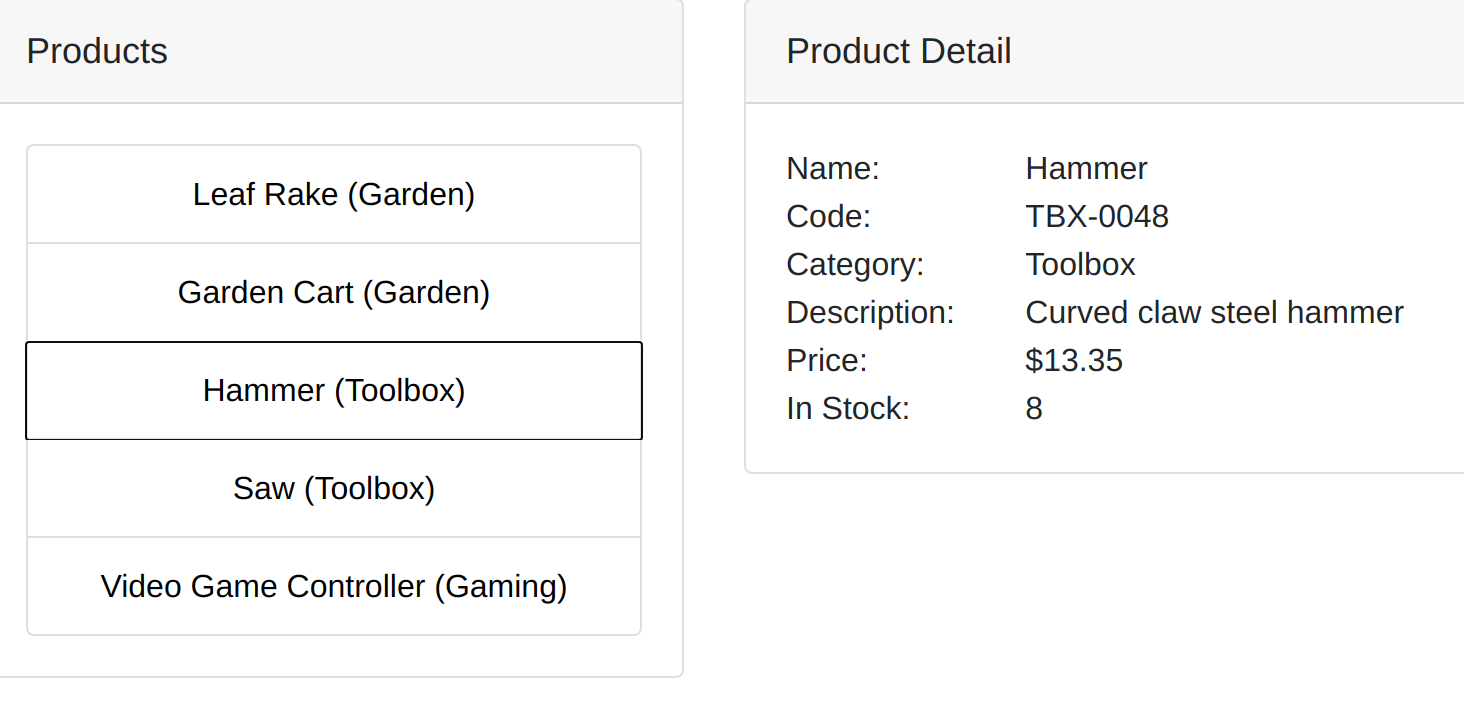1464x712 pixels.
Task: Click the Hammer (Toolbox) list item
Action: [334, 390]
